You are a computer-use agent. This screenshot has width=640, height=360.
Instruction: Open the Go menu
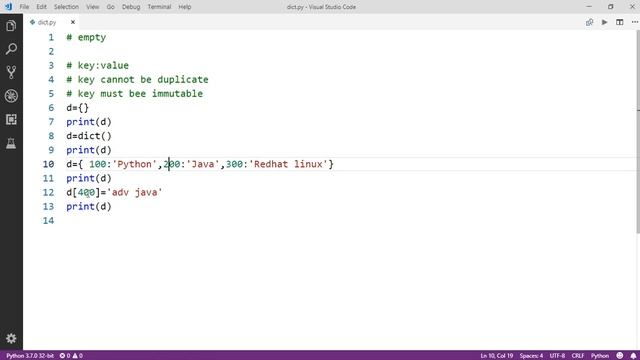pos(111,7)
